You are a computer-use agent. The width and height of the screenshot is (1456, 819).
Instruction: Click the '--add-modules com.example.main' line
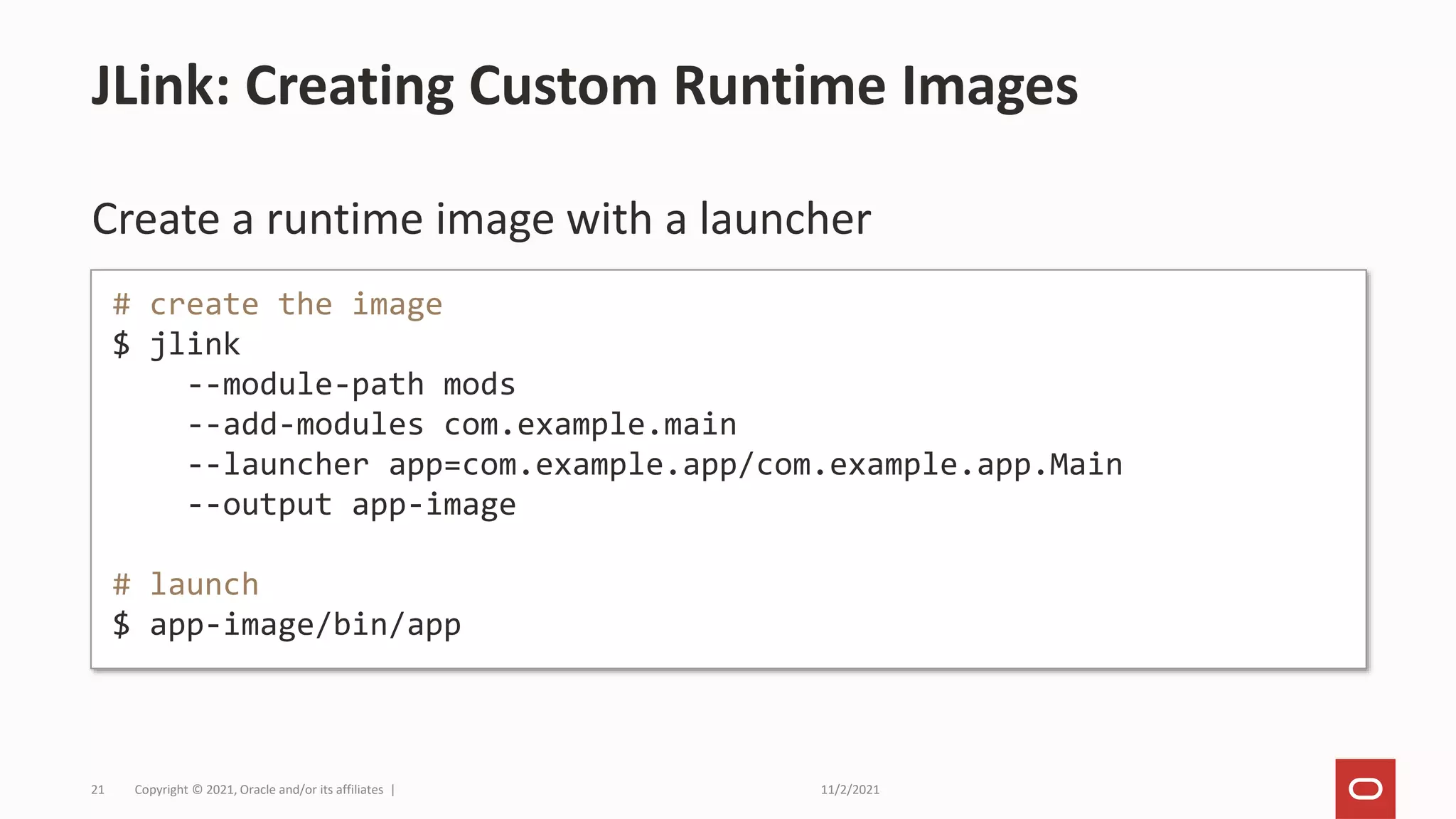click(x=462, y=424)
